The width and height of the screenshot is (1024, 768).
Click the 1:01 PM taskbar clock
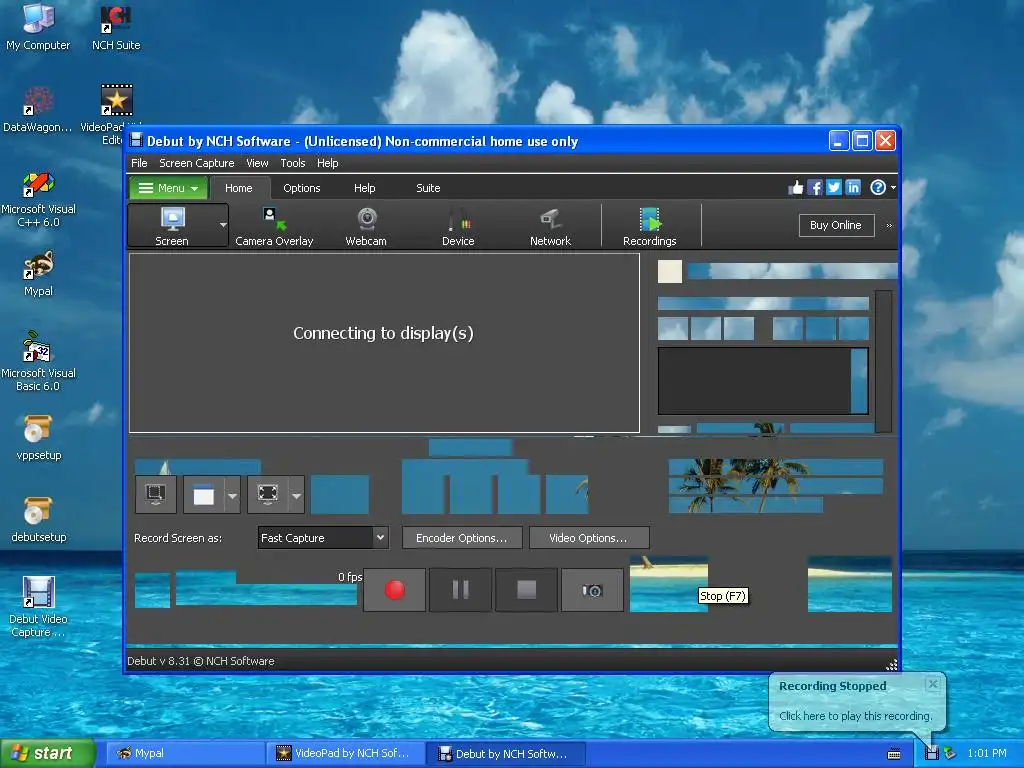tap(987, 753)
